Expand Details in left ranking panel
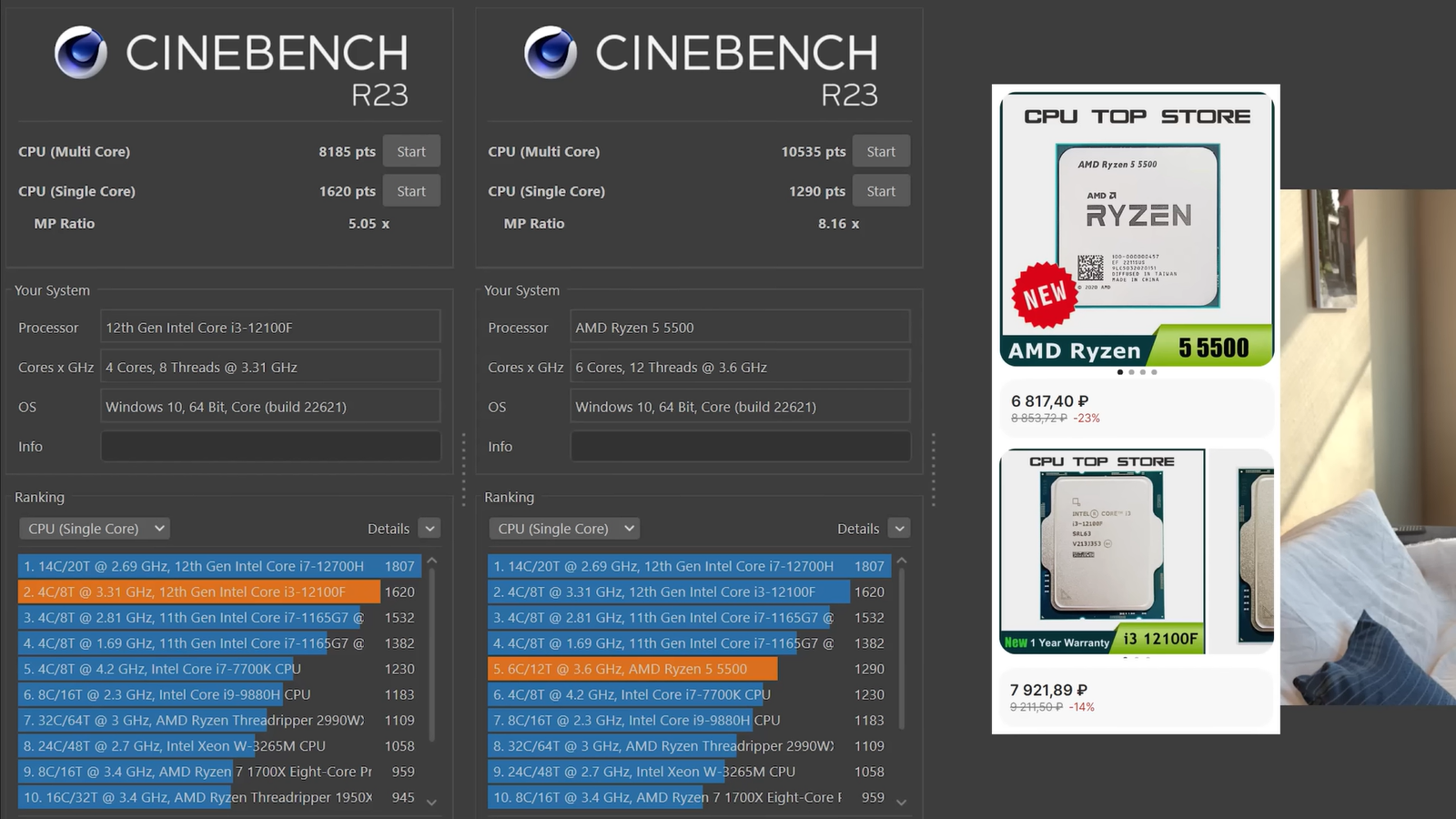The image size is (1456, 819). pyautogui.click(x=430, y=529)
